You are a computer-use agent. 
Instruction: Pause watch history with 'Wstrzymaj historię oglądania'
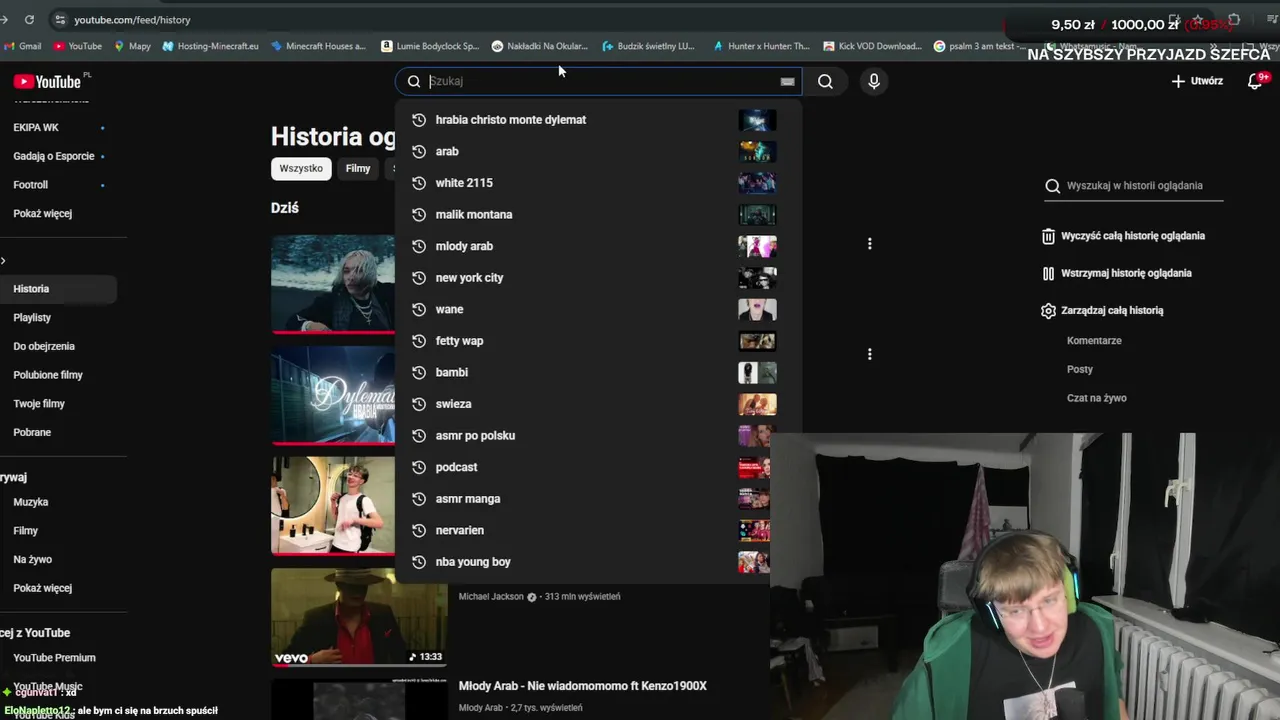(1117, 273)
